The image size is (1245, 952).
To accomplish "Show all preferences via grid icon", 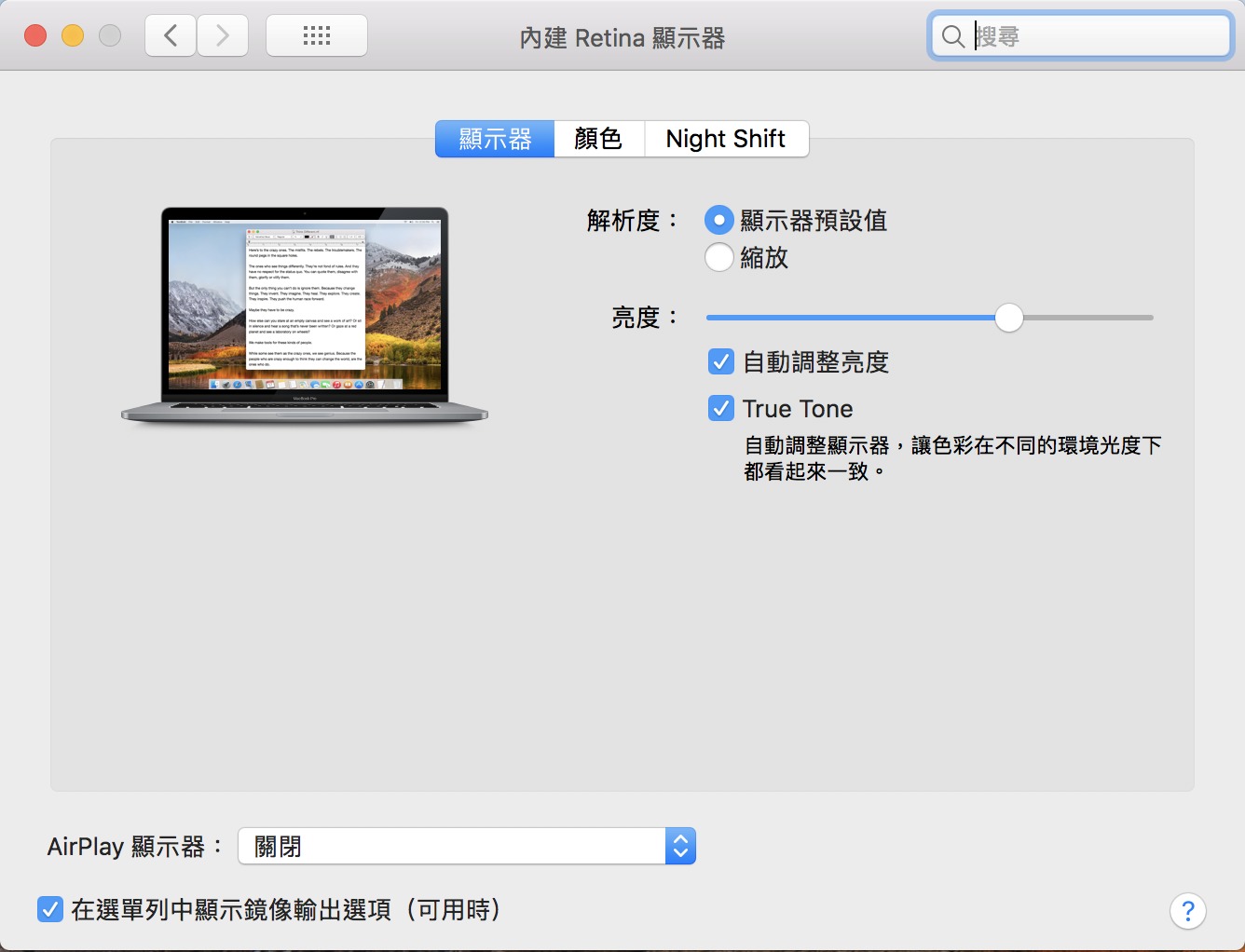I will click(x=317, y=36).
